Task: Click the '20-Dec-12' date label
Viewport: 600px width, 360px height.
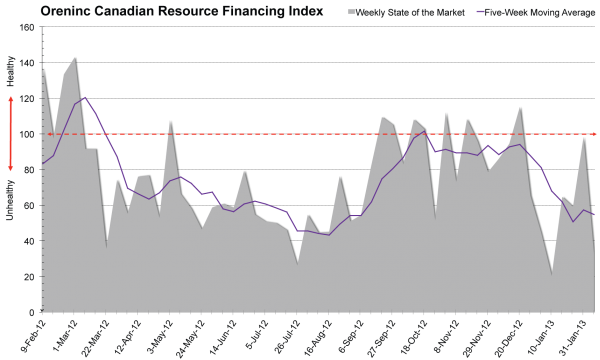Action: (510, 338)
